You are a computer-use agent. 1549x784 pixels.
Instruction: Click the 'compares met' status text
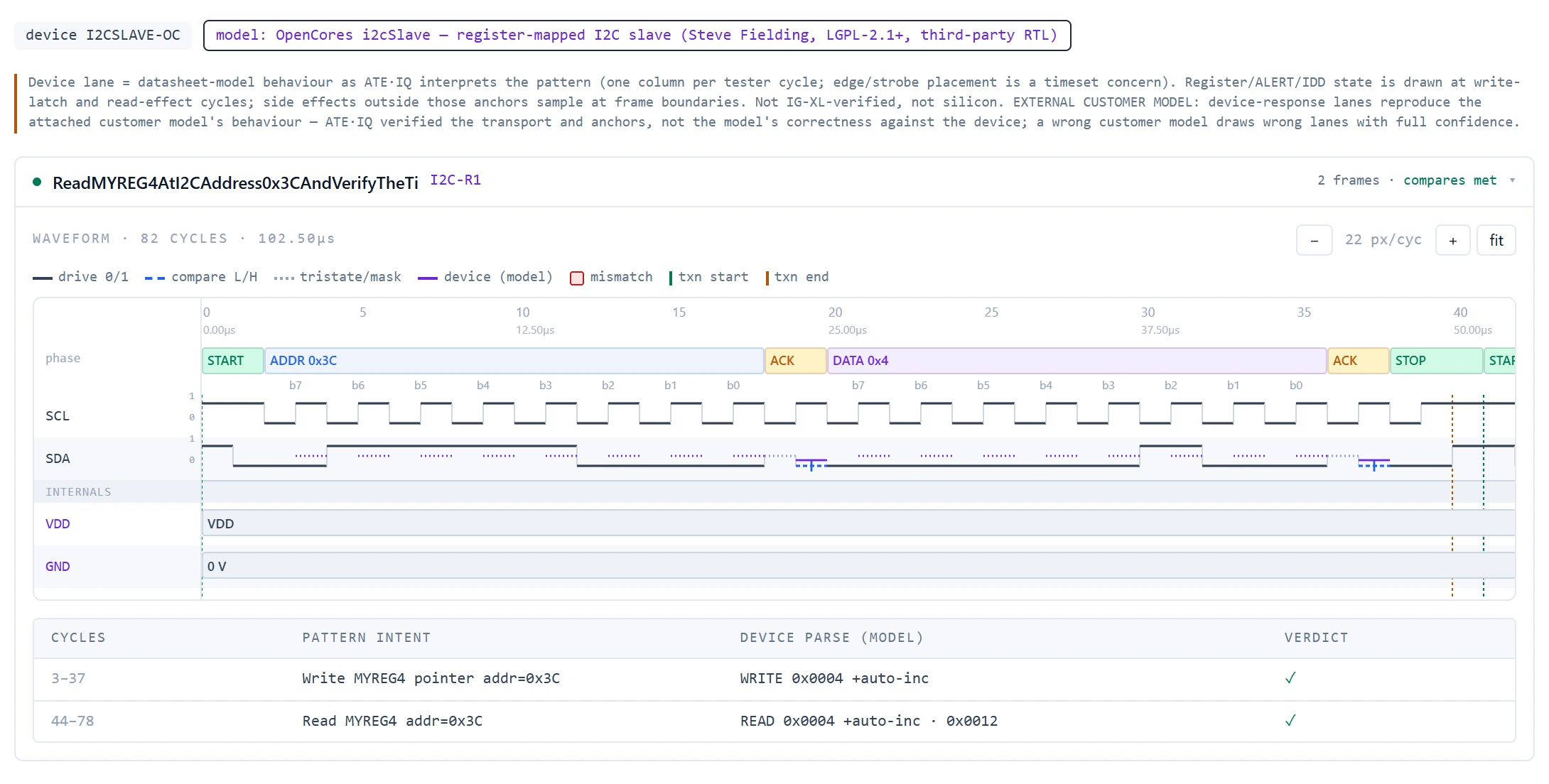click(1450, 180)
